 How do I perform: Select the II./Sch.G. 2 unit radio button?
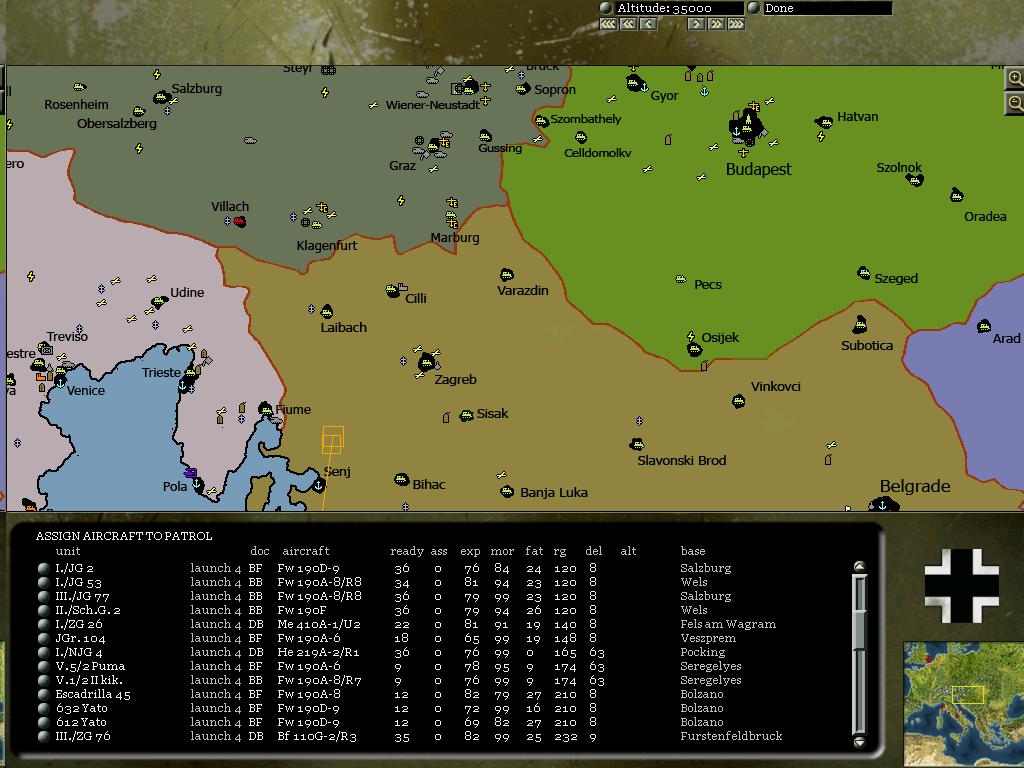point(44,611)
